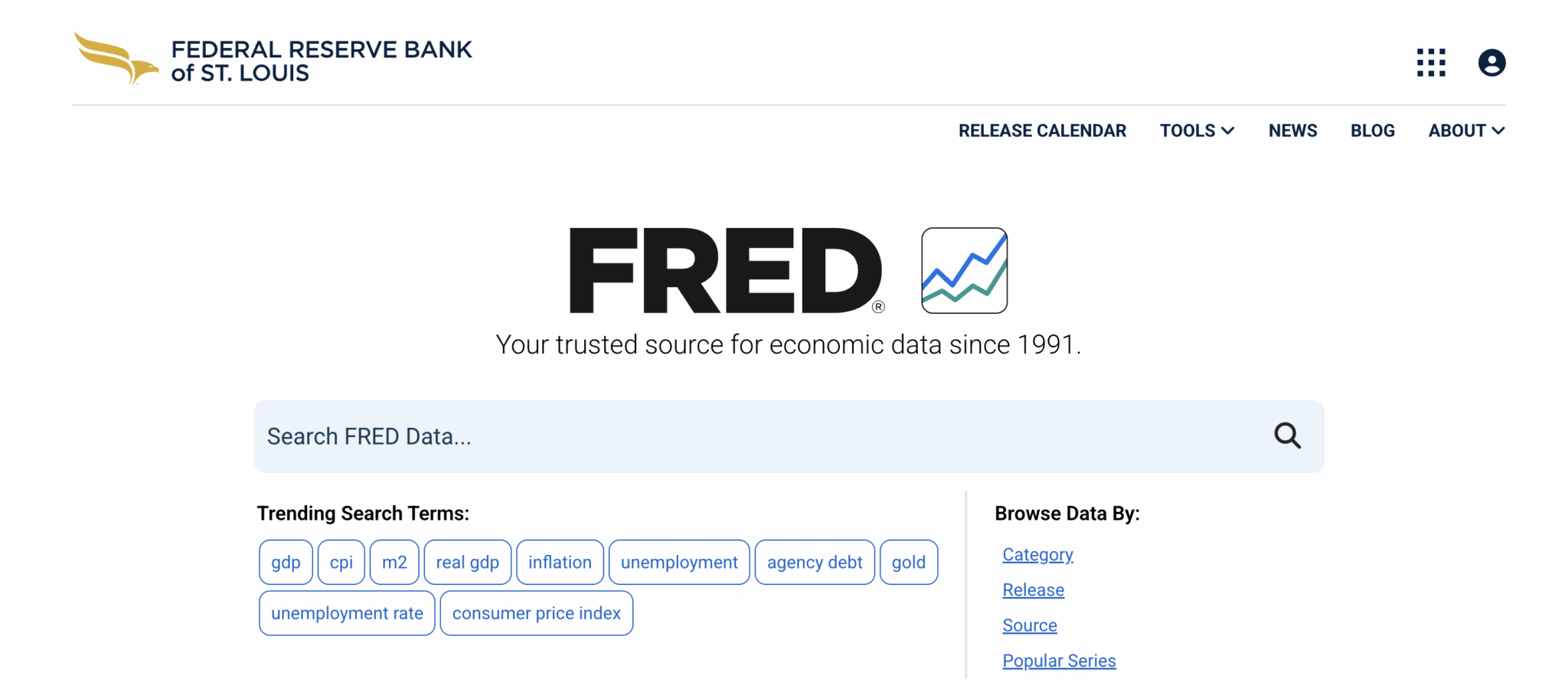Select the unemployment rate trending term
The image size is (1568, 695).
346,612
